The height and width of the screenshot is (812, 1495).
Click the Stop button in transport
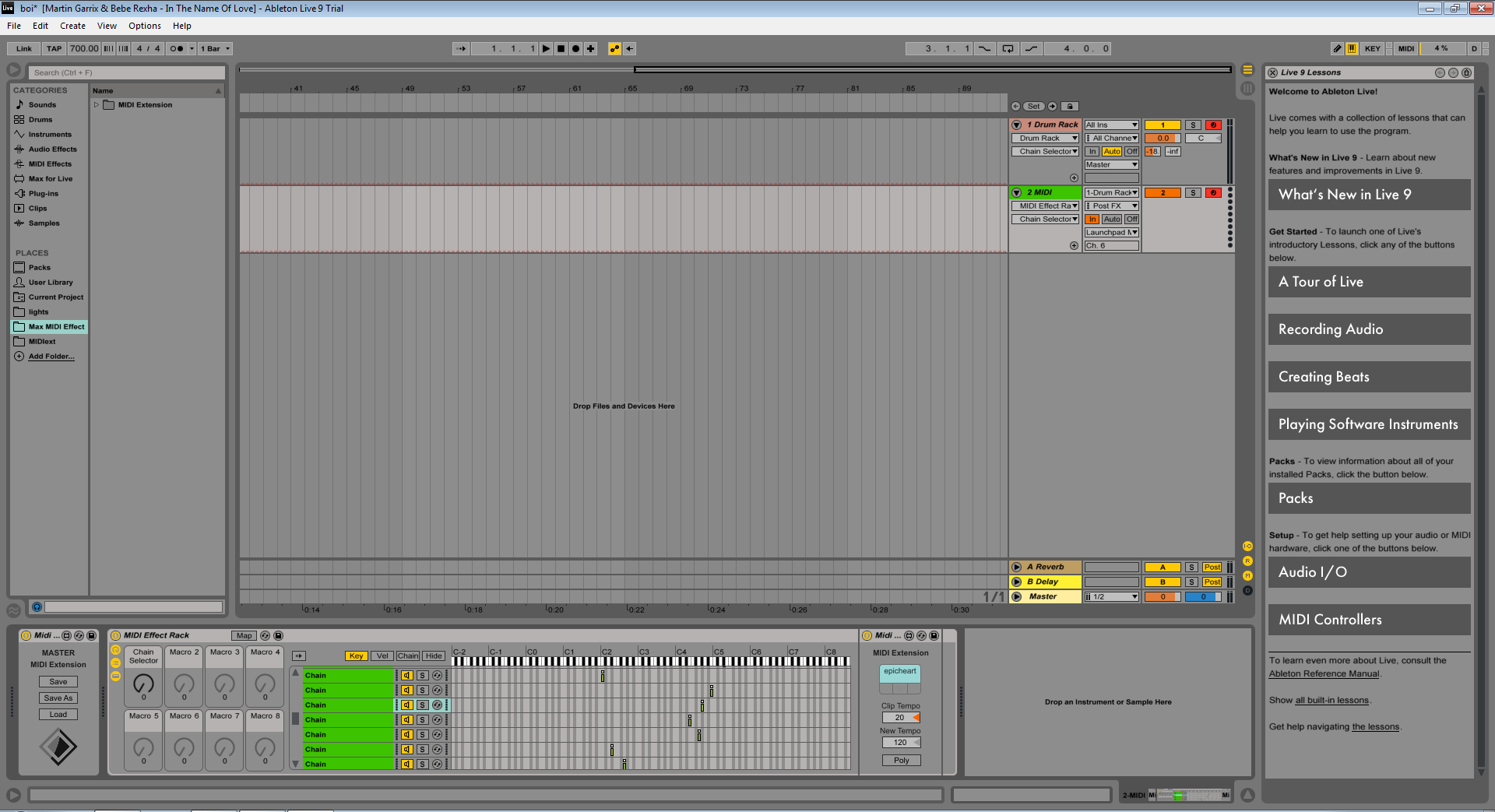click(x=561, y=48)
